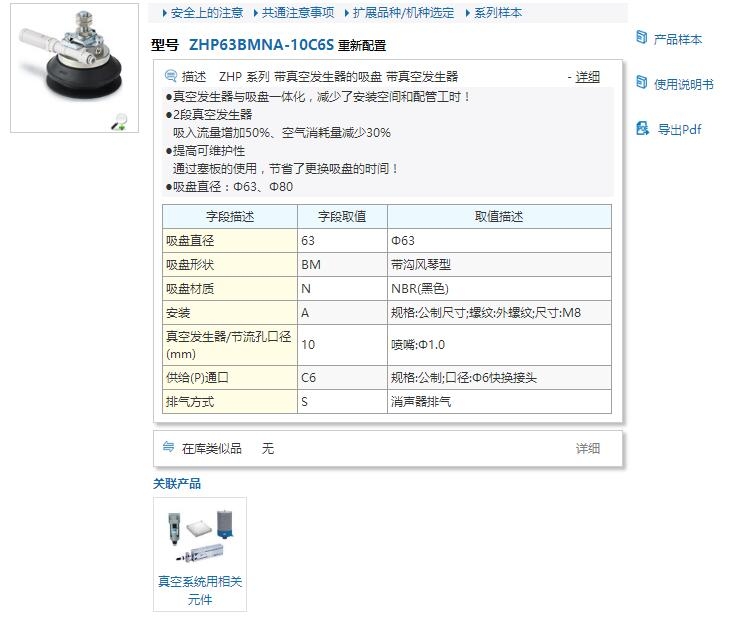The width and height of the screenshot is (746, 638).
Task: Click the 产品样本 catalog icon
Action: (x=641, y=38)
